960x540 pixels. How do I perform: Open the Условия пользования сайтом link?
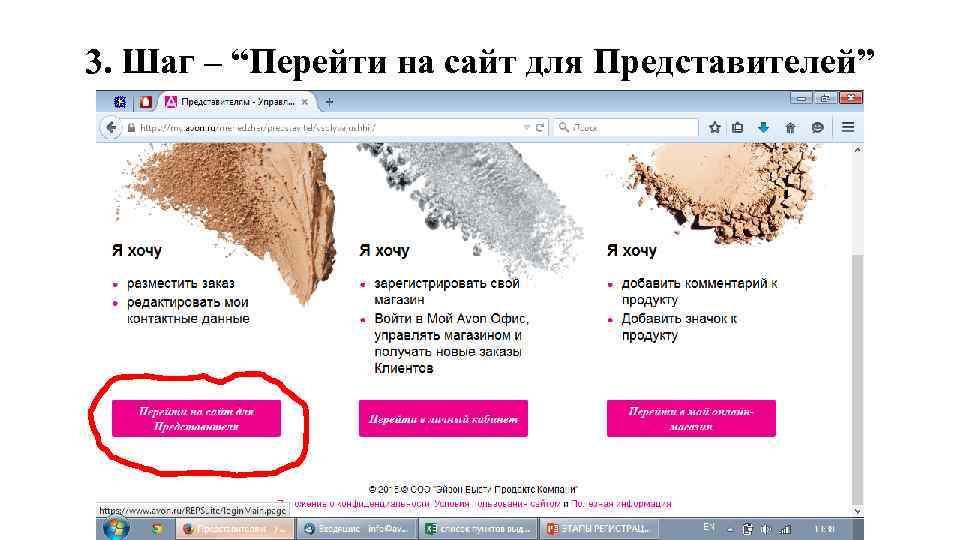coord(497,504)
